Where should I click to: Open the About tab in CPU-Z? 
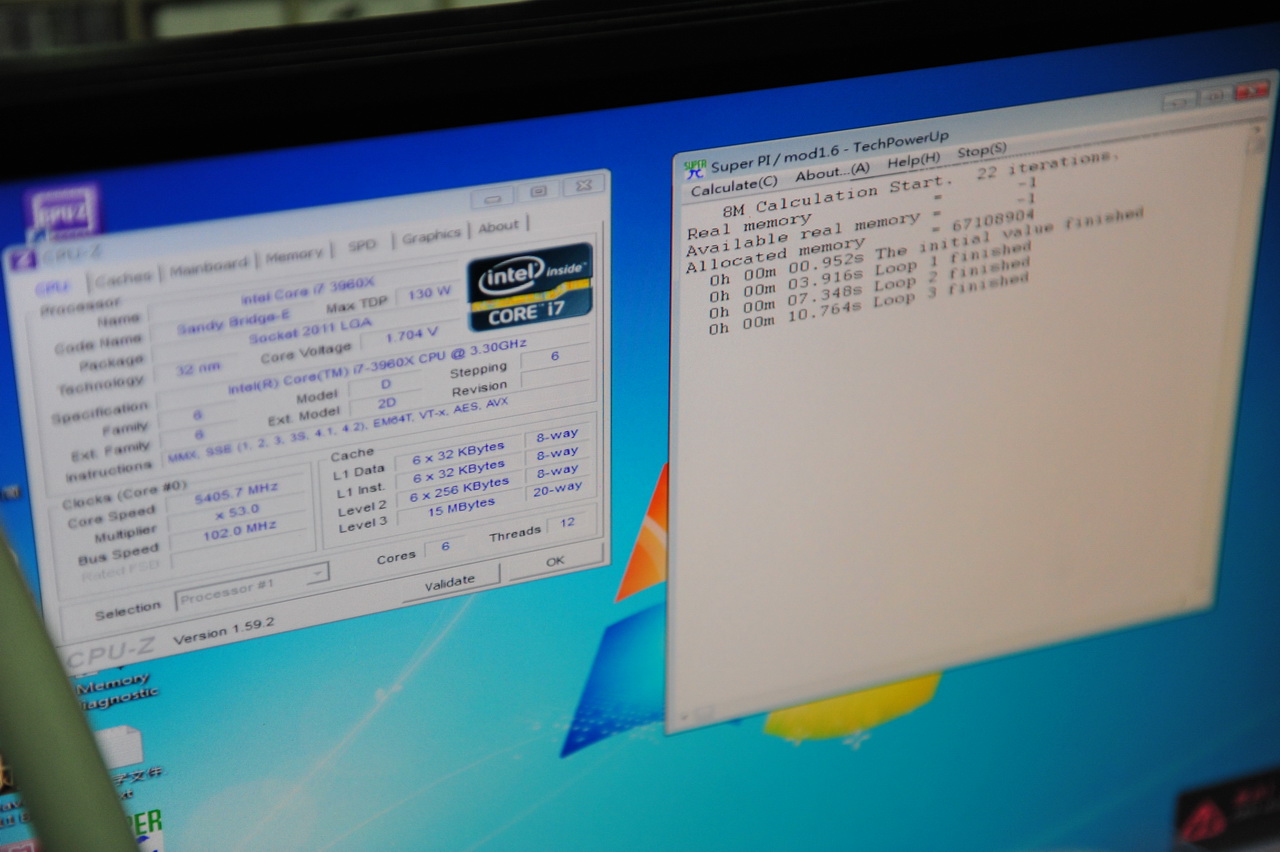498,227
